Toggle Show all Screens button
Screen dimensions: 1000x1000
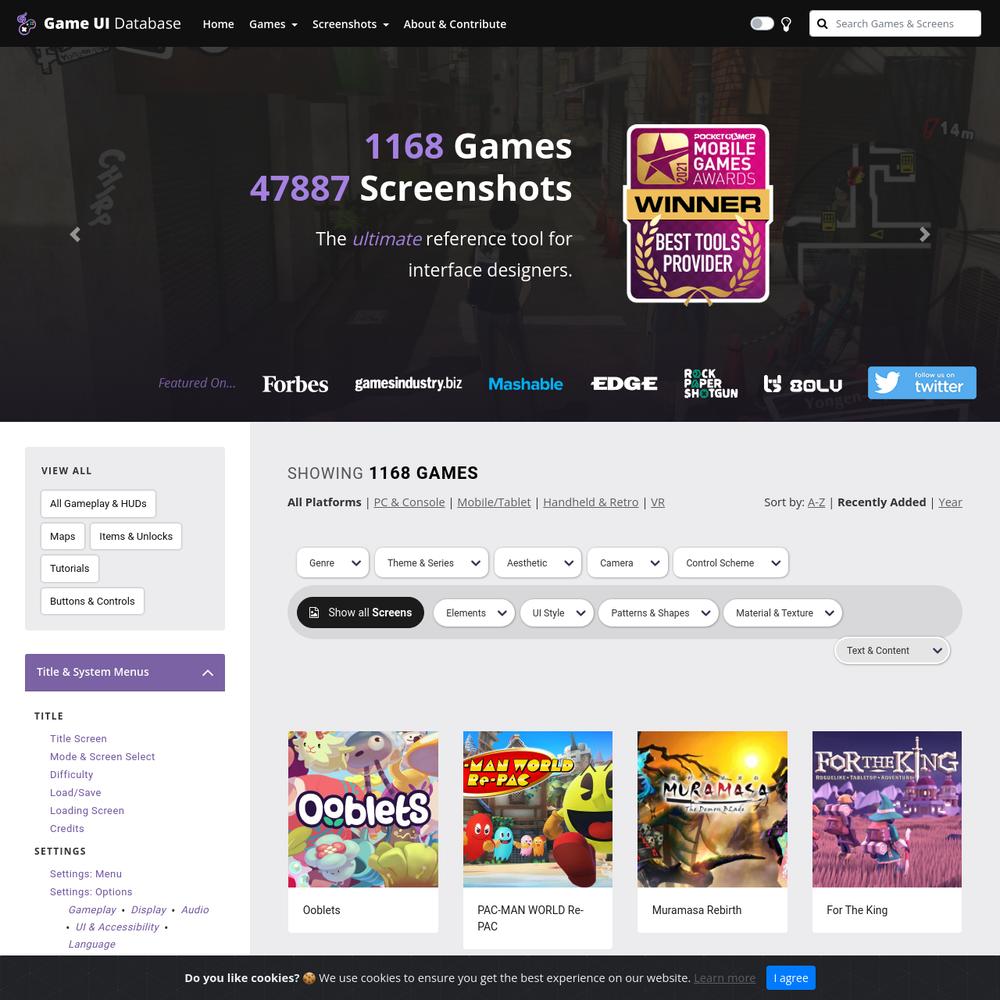click(x=360, y=612)
